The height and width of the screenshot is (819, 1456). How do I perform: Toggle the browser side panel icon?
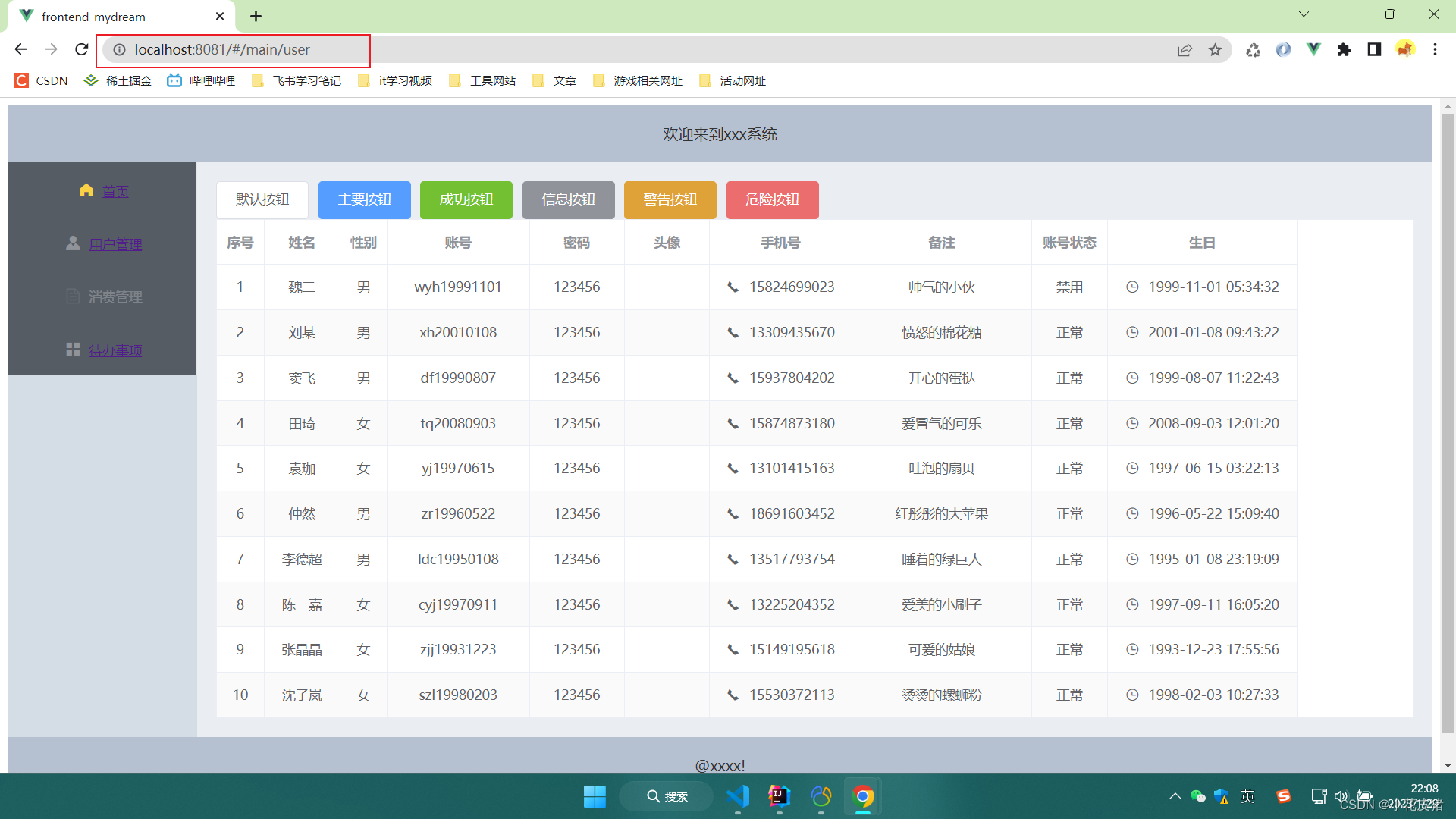coord(1374,49)
